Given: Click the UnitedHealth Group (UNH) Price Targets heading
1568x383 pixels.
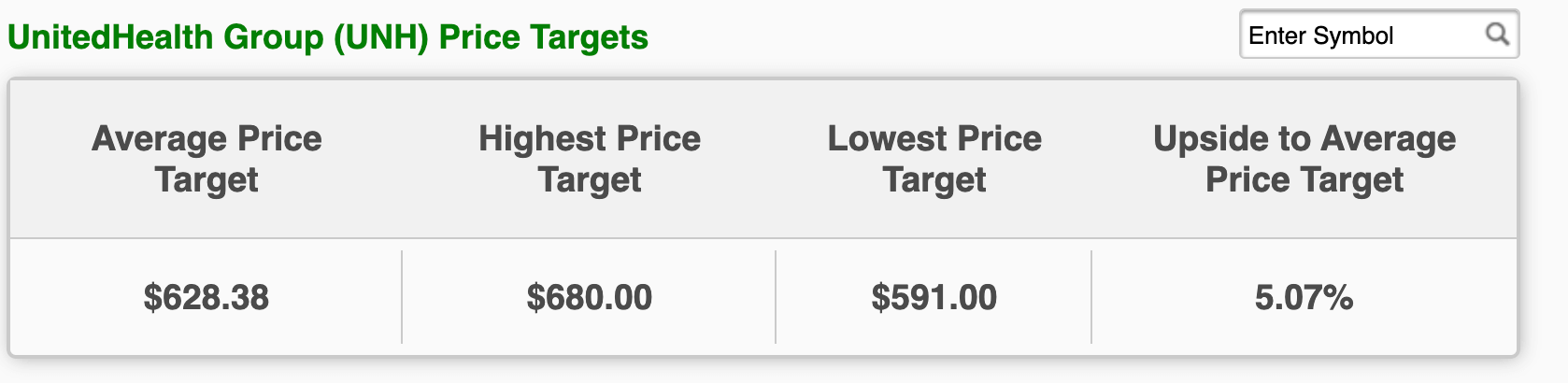Looking at the screenshot, I should click(328, 37).
